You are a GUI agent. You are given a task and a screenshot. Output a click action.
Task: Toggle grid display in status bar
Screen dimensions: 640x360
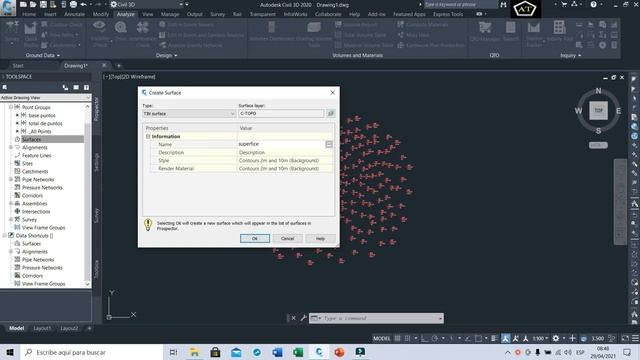pos(398,338)
